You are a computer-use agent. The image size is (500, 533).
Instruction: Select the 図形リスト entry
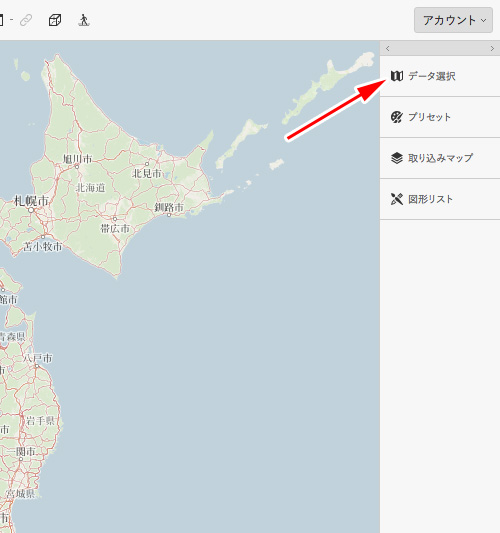pyautogui.click(x=440, y=199)
